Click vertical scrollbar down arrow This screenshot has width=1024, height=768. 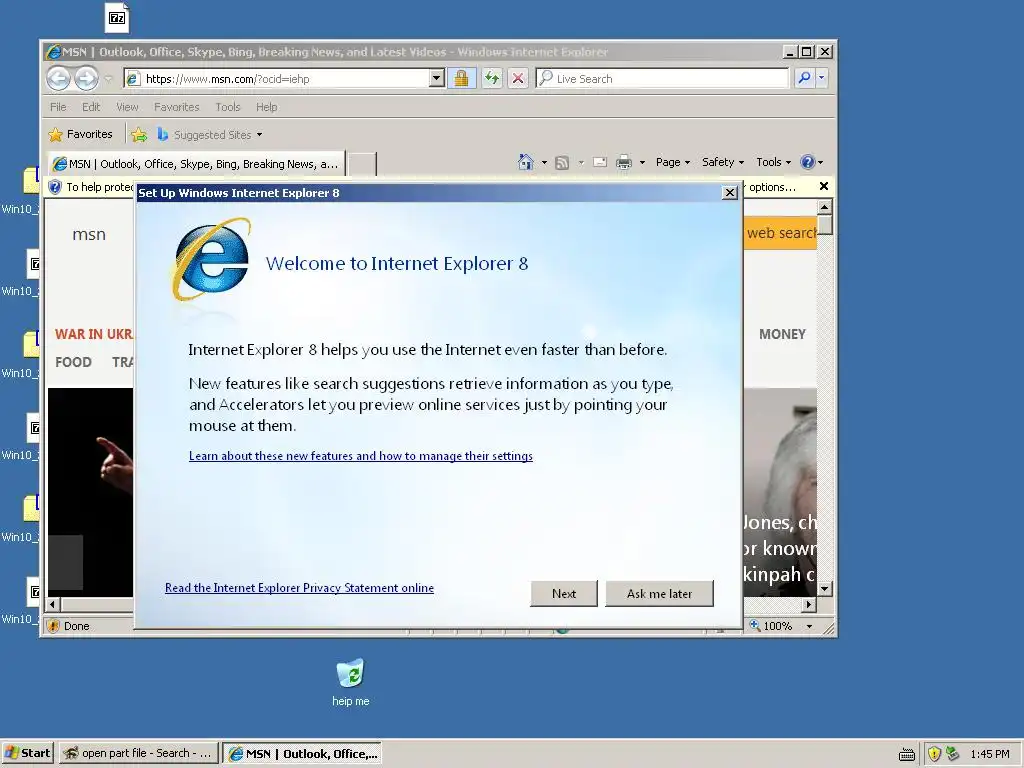coord(825,589)
